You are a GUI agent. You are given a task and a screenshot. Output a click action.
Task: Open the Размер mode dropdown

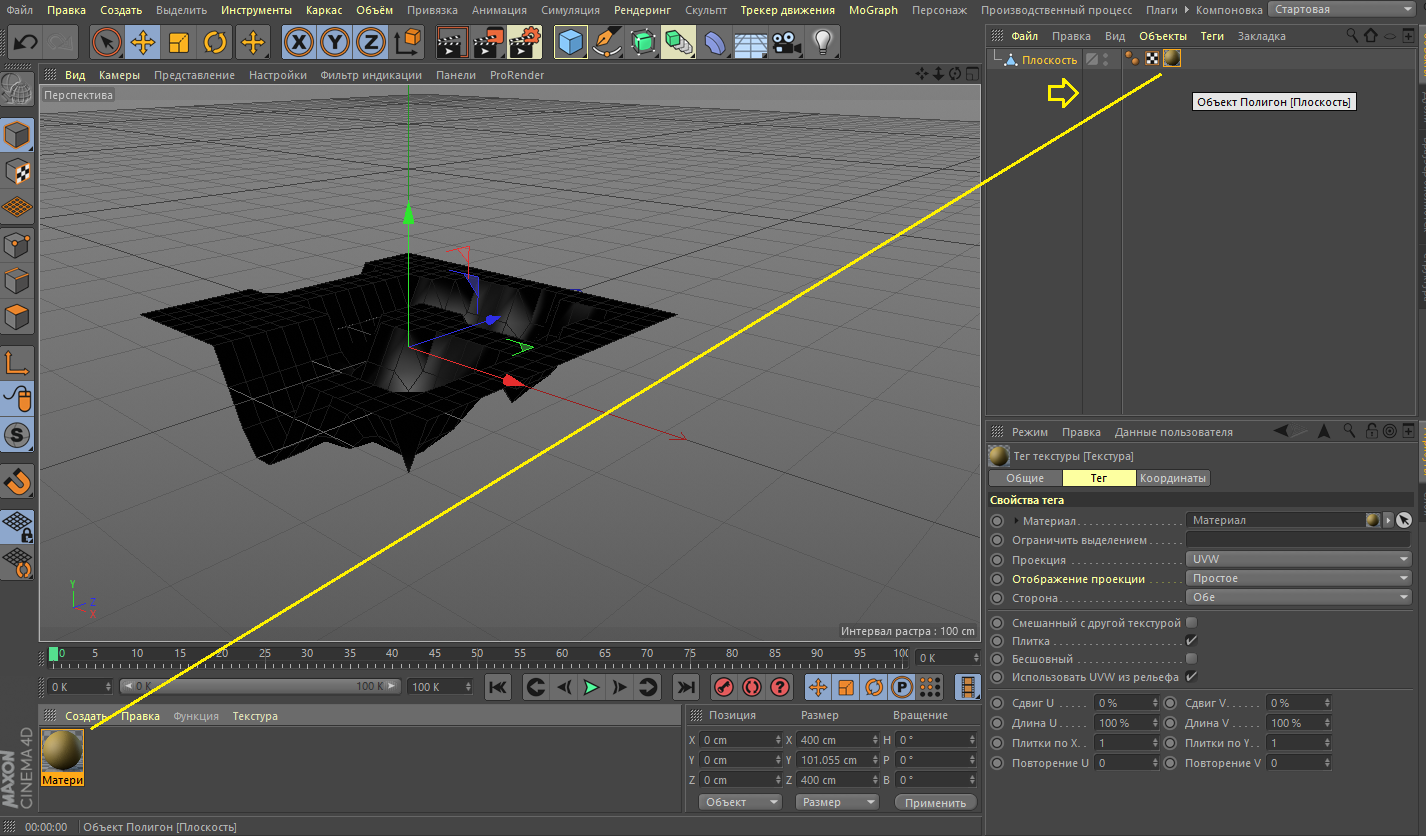(x=837, y=802)
